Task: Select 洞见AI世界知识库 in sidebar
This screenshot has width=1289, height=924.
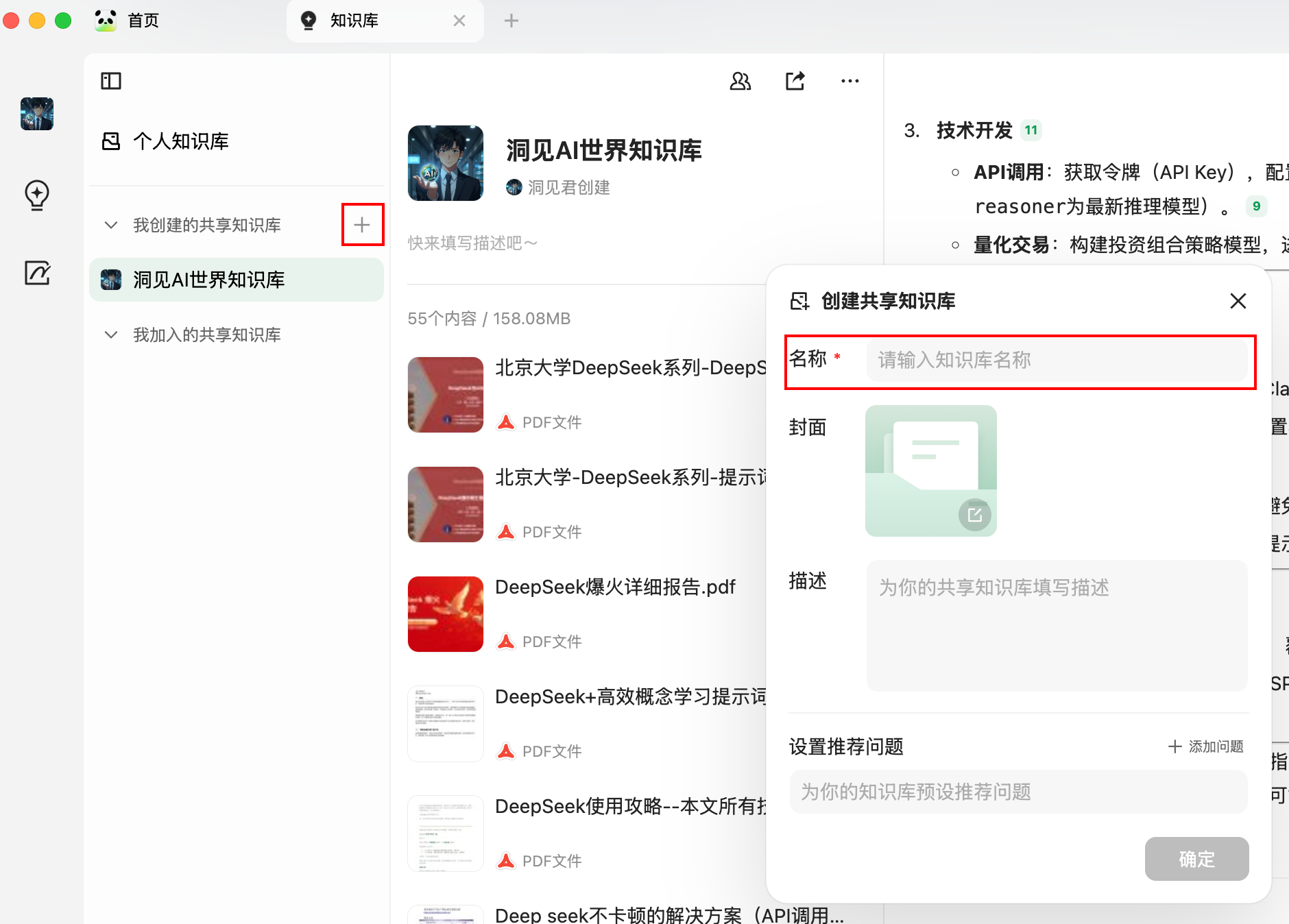Action: (x=237, y=280)
